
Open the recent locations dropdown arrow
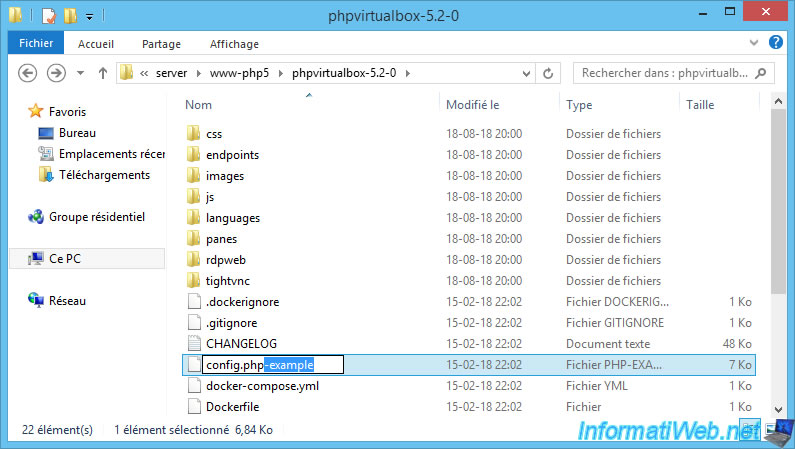click(x=80, y=73)
